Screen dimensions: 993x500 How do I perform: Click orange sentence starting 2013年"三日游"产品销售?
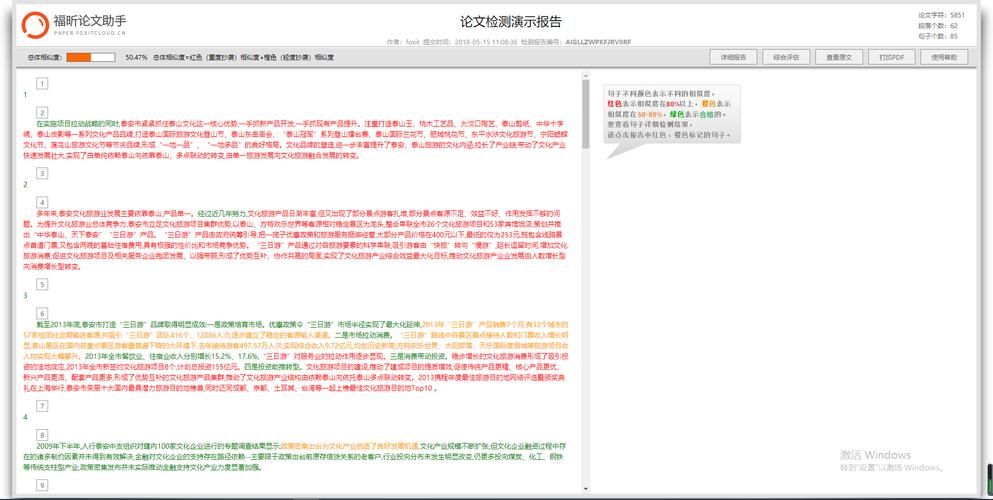coord(480,325)
